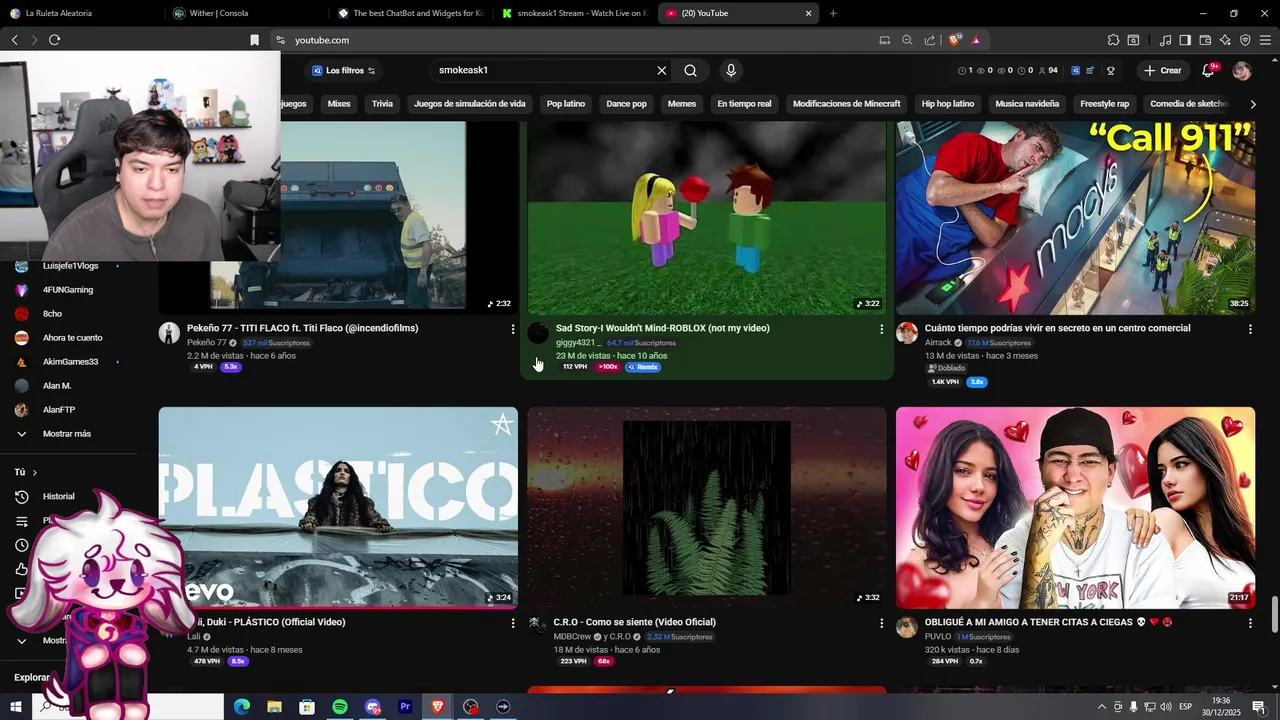This screenshot has width=1280, height=720.
Task: Open more options for Pekeño 77 video
Action: [513, 329]
